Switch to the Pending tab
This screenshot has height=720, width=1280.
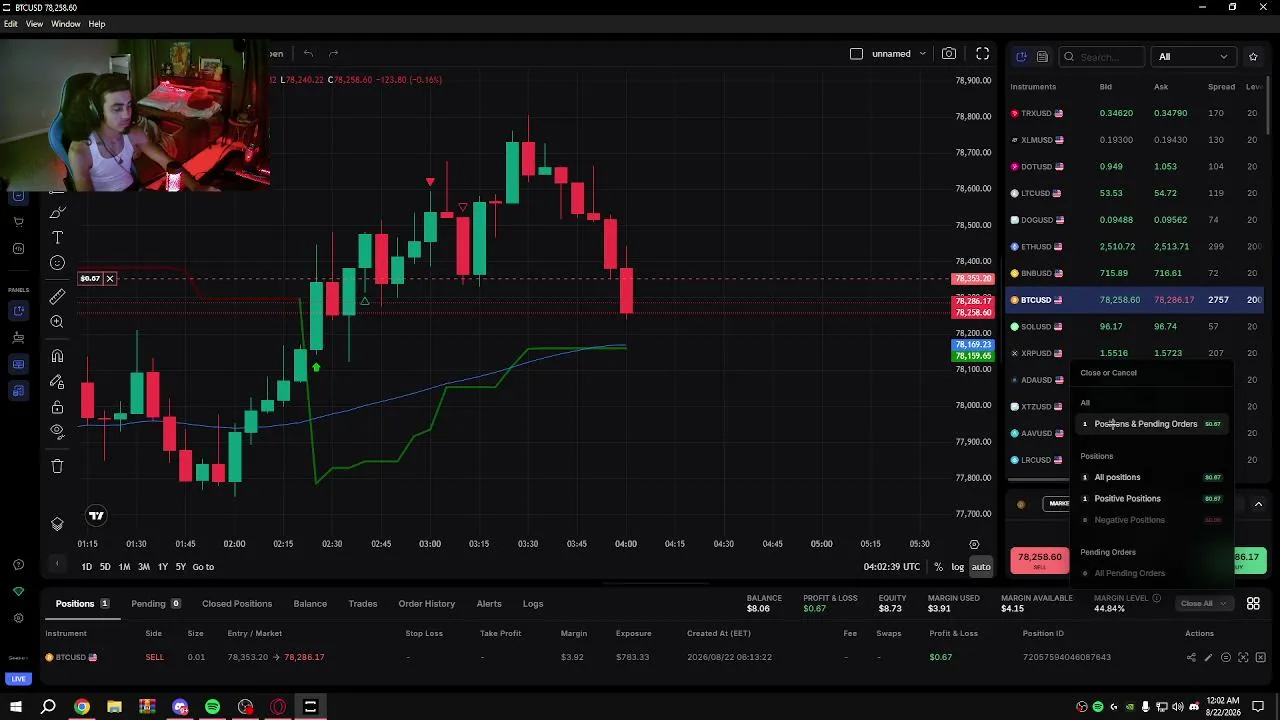pyautogui.click(x=155, y=604)
